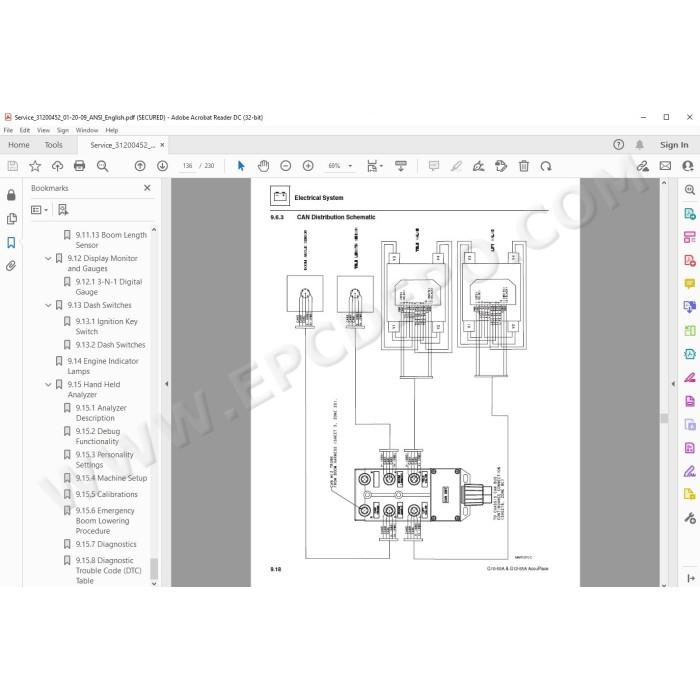
Task: Open the Window menu
Action: (87, 130)
